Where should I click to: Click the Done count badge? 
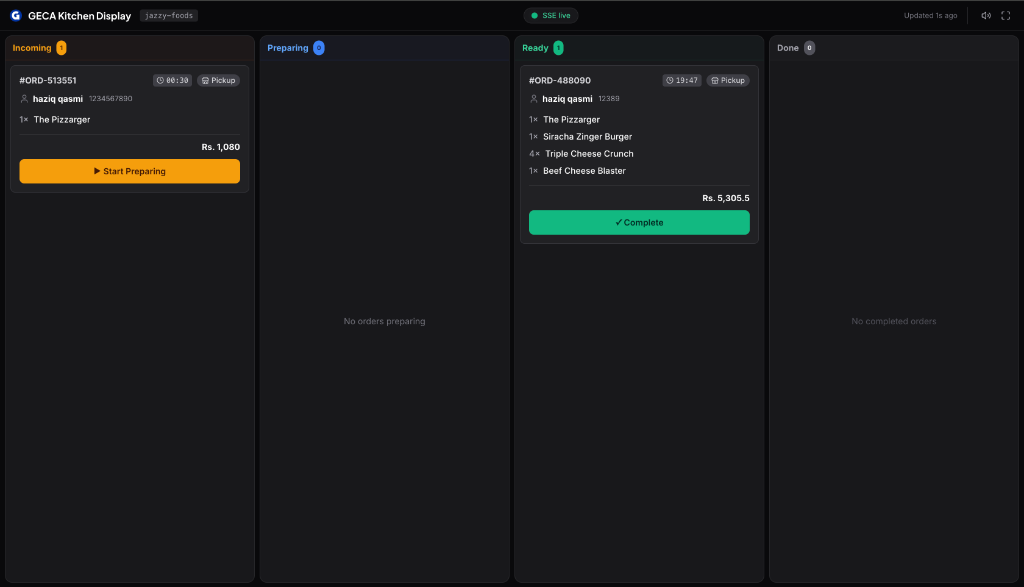(809, 48)
